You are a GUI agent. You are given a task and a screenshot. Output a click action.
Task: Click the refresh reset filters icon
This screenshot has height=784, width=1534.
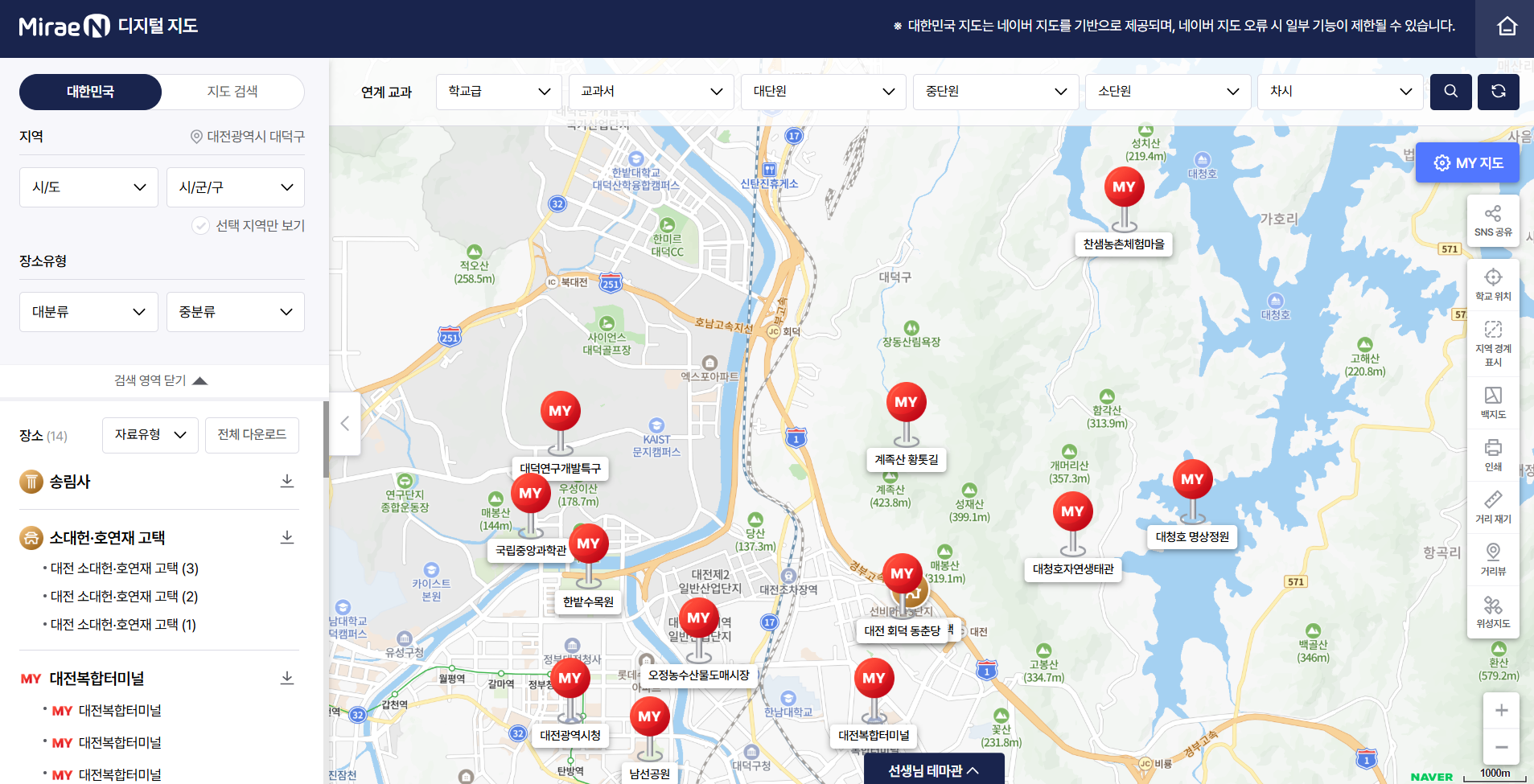pos(1498,92)
